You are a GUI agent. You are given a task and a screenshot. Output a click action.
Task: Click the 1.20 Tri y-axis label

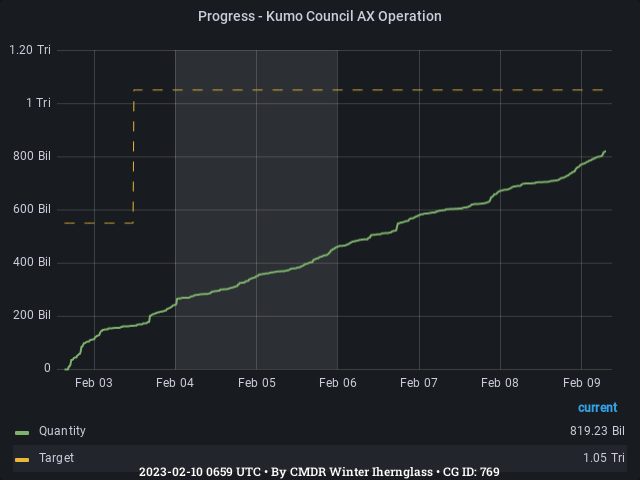pyautogui.click(x=30, y=50)
